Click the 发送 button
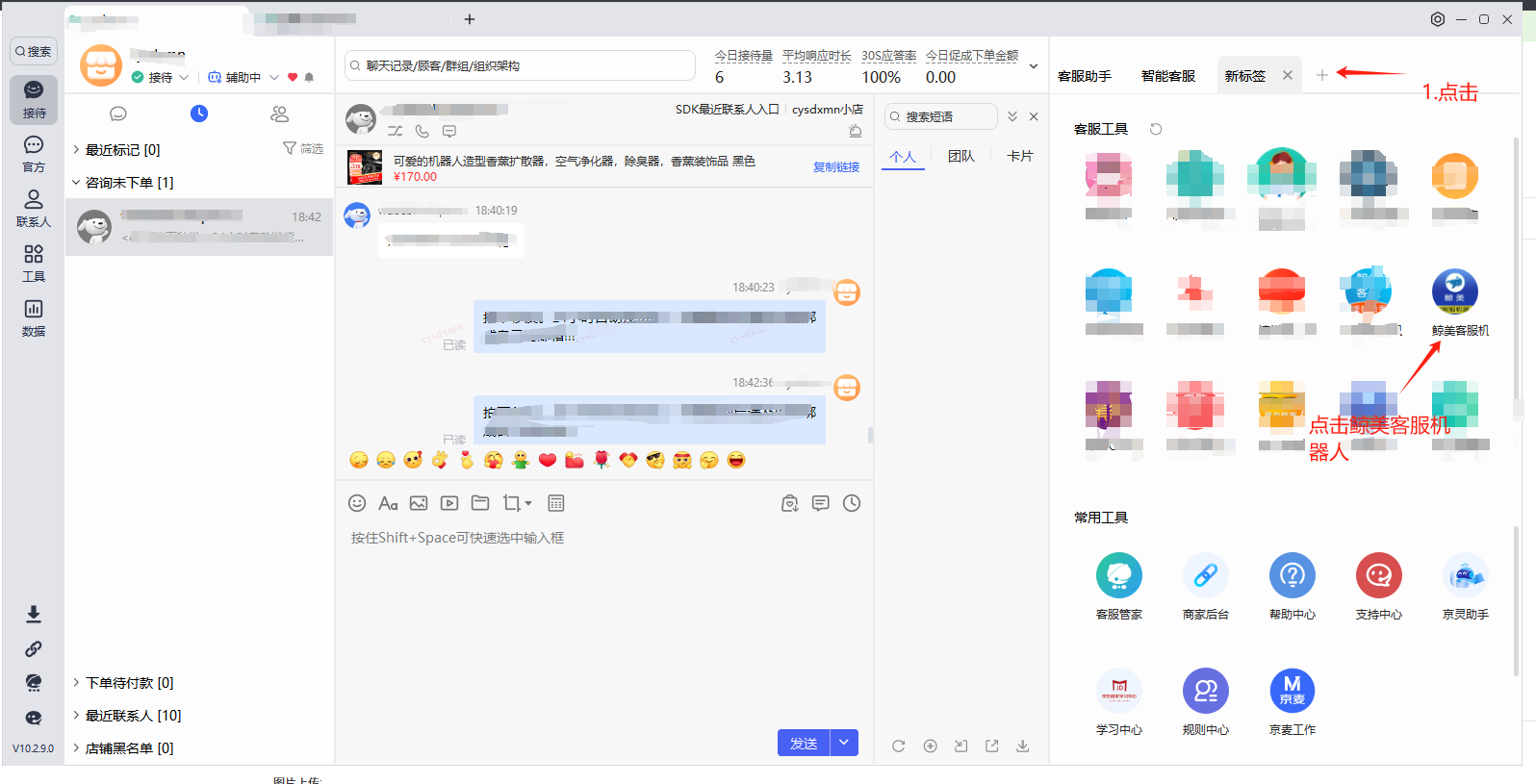 pyautogui.click(x=804, y=743)
